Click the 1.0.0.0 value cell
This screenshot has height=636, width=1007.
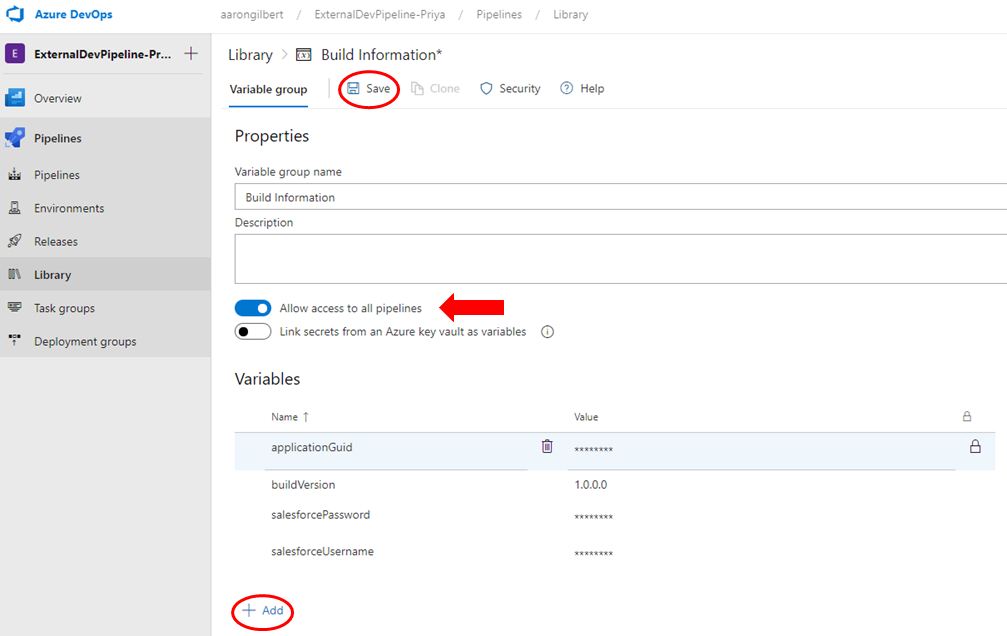coord(591,484)
